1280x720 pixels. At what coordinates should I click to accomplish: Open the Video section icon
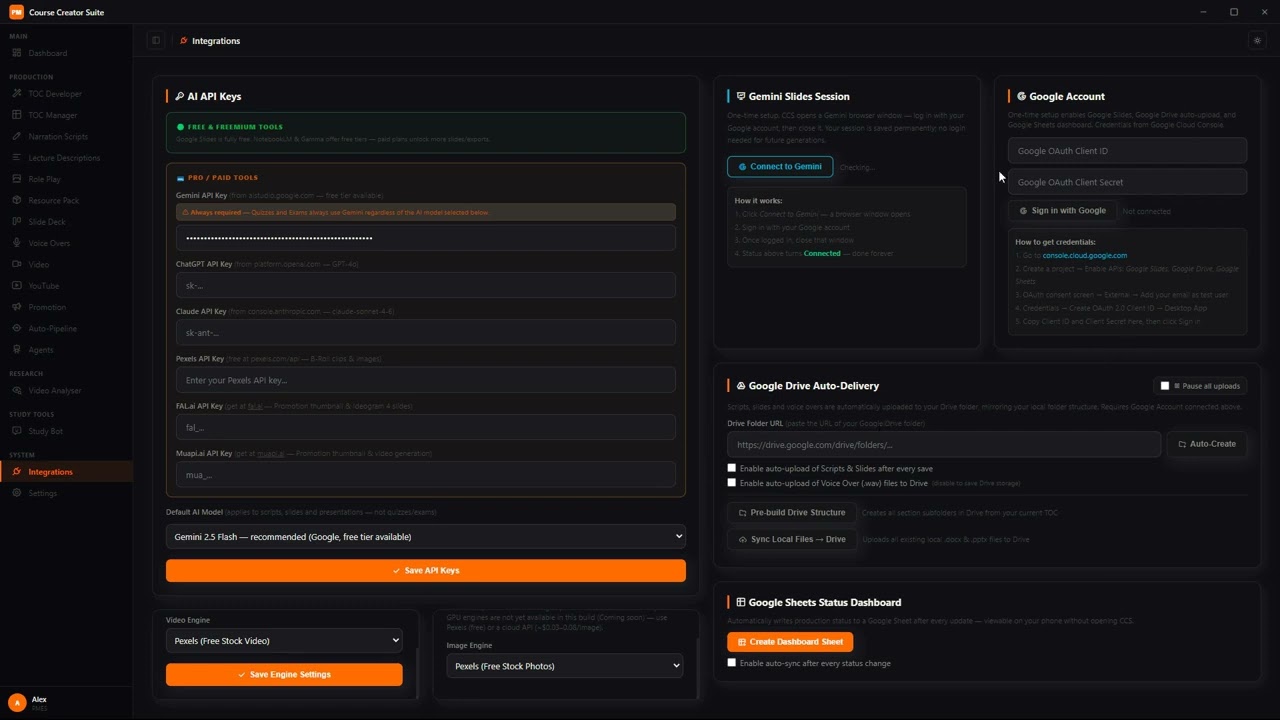pyautogui.click(x=17, y=264)
